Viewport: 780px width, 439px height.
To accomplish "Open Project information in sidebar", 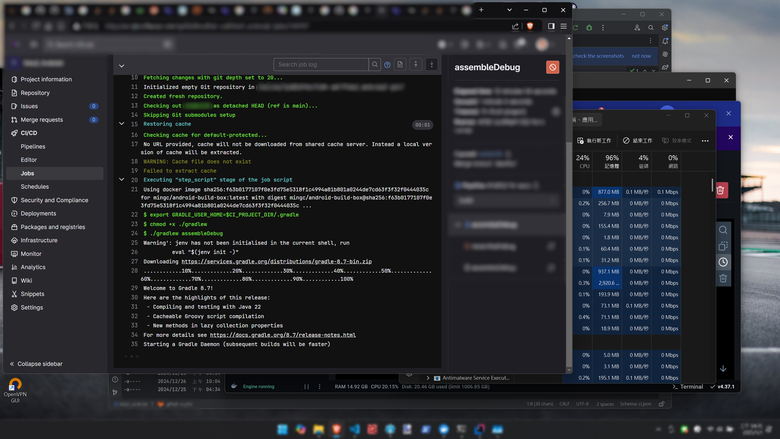I will [x=41, y=79].
